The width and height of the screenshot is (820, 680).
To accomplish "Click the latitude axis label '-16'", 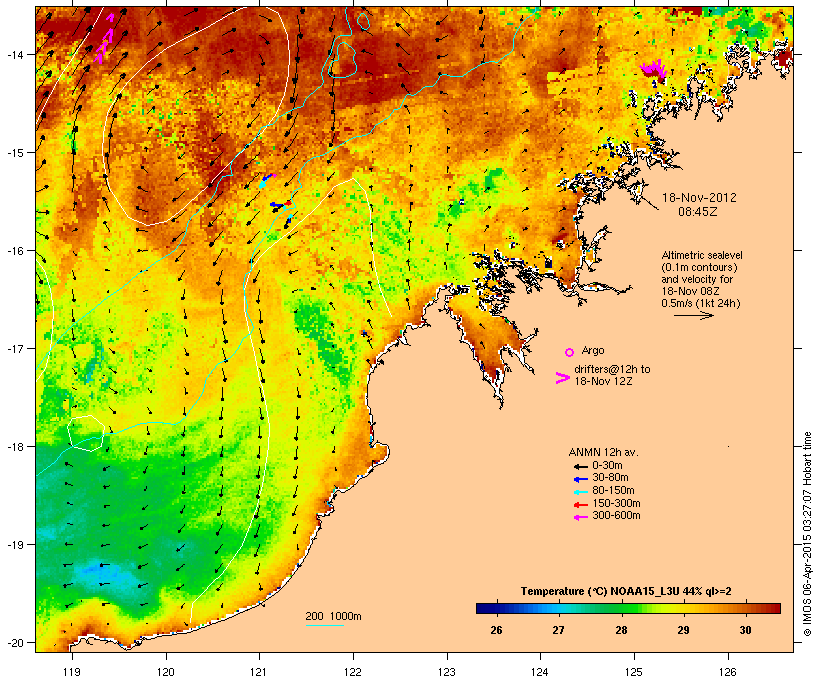I will click(14, 251).
